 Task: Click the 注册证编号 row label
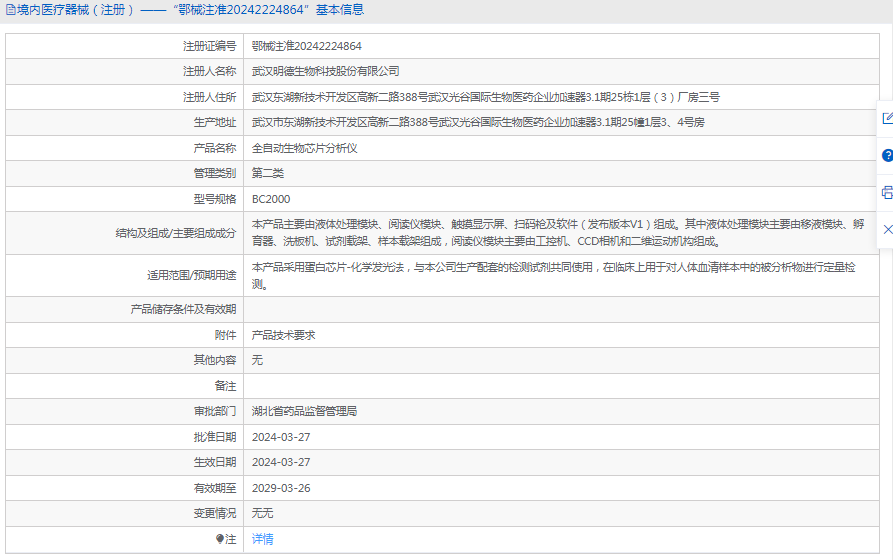[x=209, y=46]
